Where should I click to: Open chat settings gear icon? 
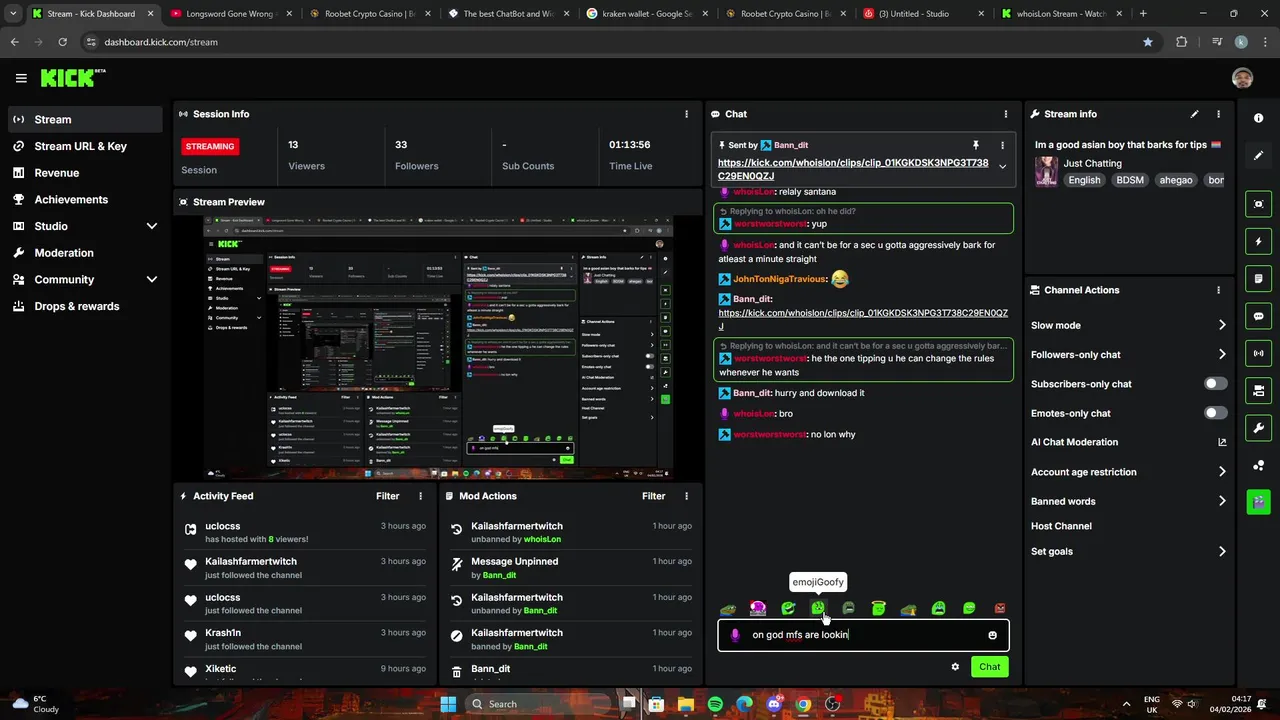955,667
